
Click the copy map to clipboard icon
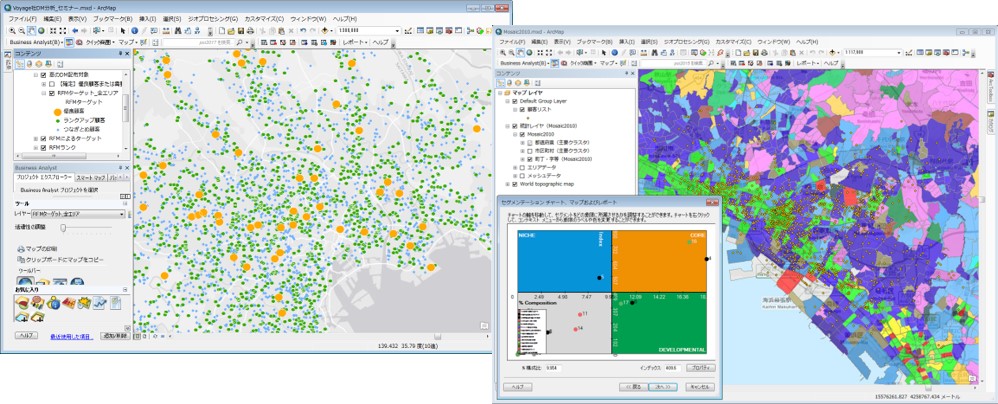[x=21, y=260]
